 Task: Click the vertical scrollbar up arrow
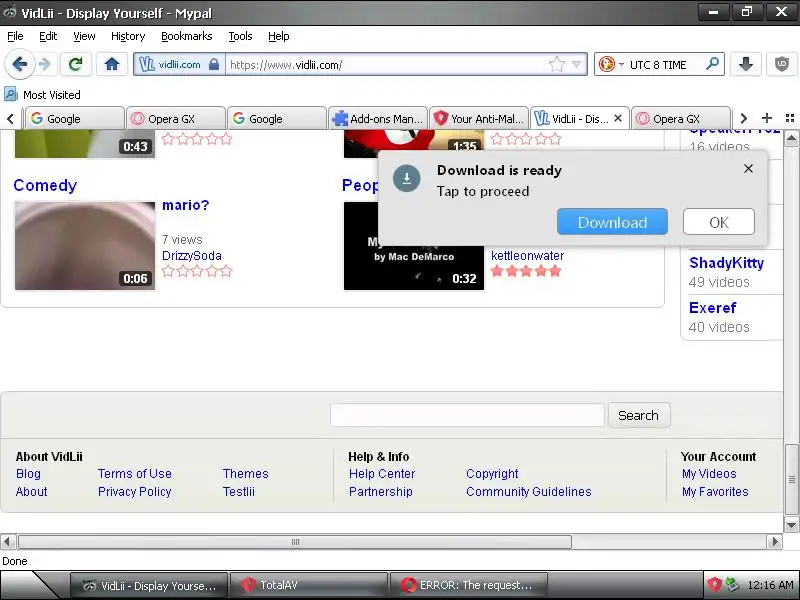click(791, 138)
